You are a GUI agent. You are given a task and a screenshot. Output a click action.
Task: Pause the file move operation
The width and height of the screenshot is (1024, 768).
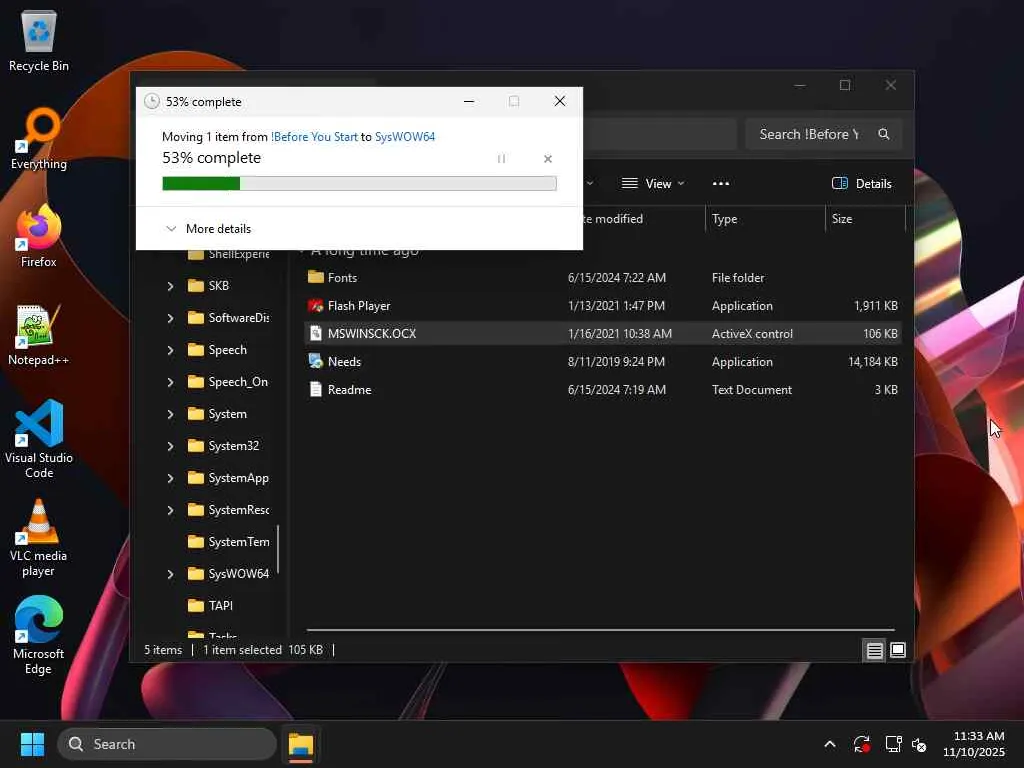502,159
